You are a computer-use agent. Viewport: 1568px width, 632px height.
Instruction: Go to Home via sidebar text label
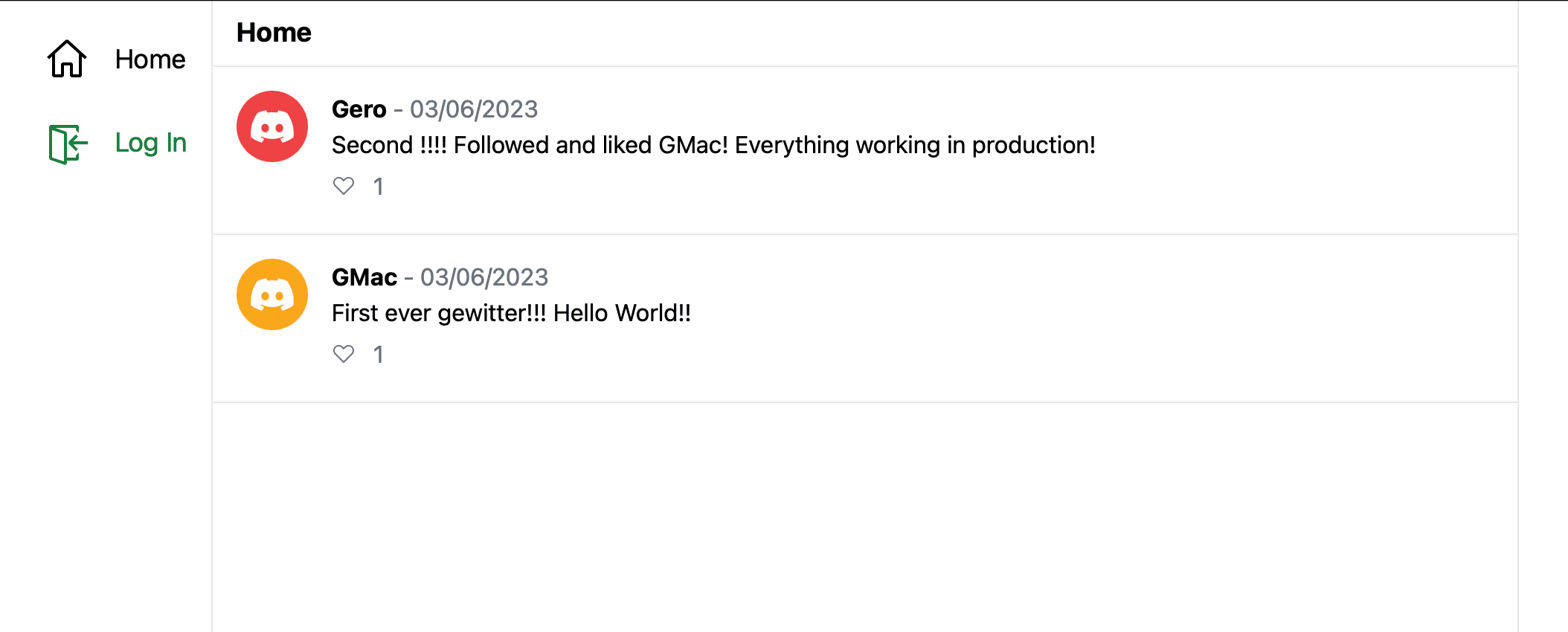150,59
